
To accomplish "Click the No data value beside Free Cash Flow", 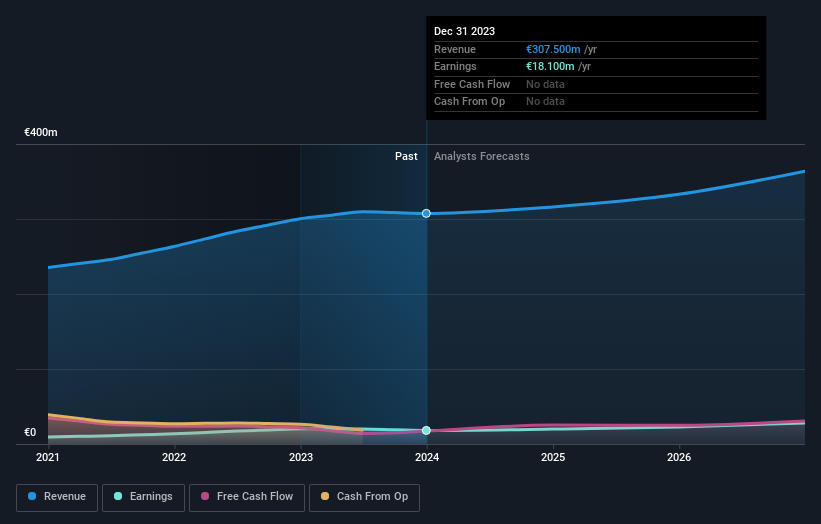I will 546,84.
